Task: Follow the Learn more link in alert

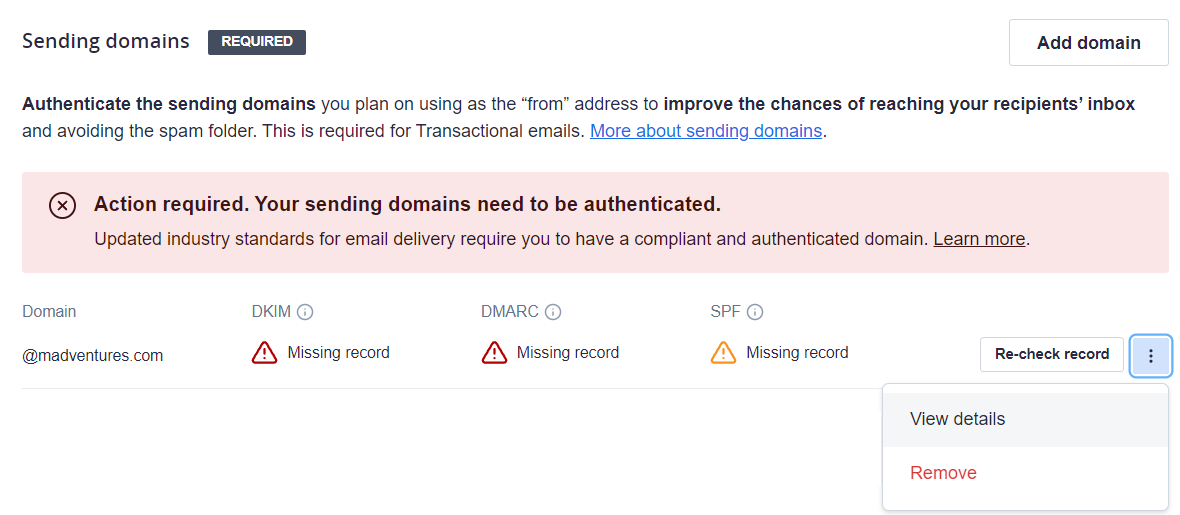Action: (979, 239)
